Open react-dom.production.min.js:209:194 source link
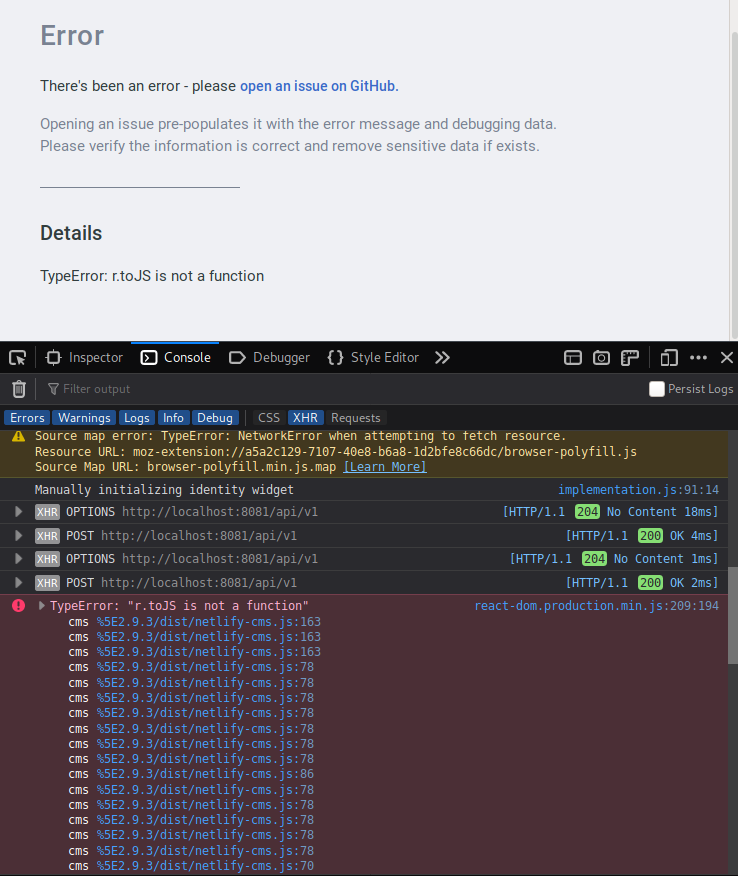Viewport: 738px width, 876px height. [x=597, y=606]
